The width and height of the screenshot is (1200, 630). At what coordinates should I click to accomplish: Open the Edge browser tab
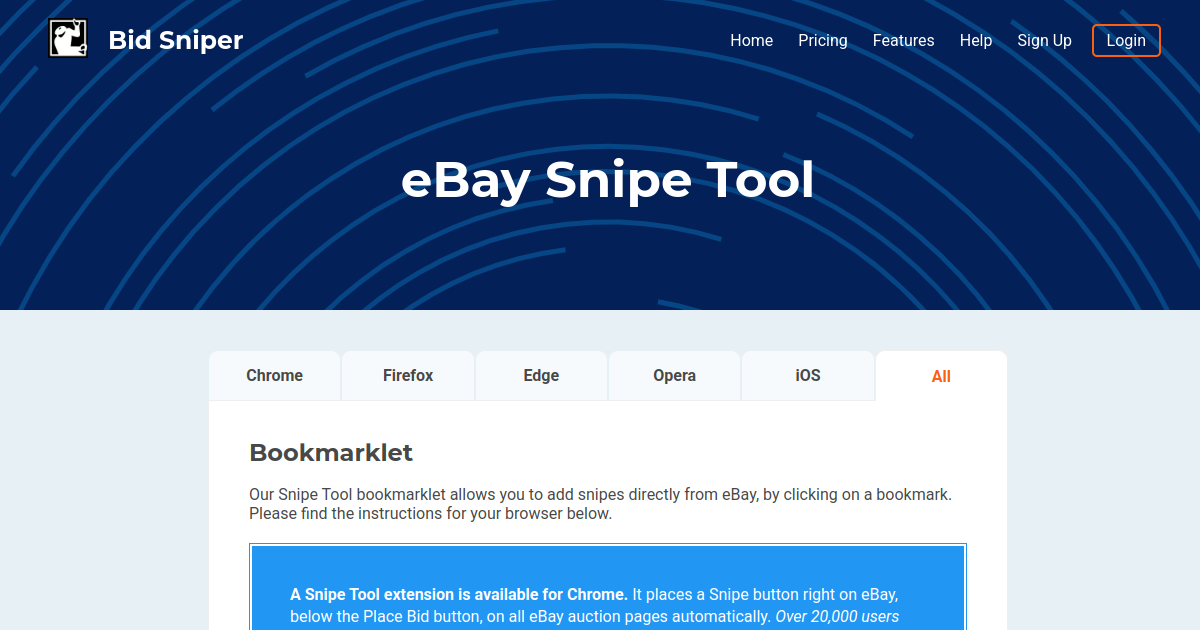coord(541,375)
